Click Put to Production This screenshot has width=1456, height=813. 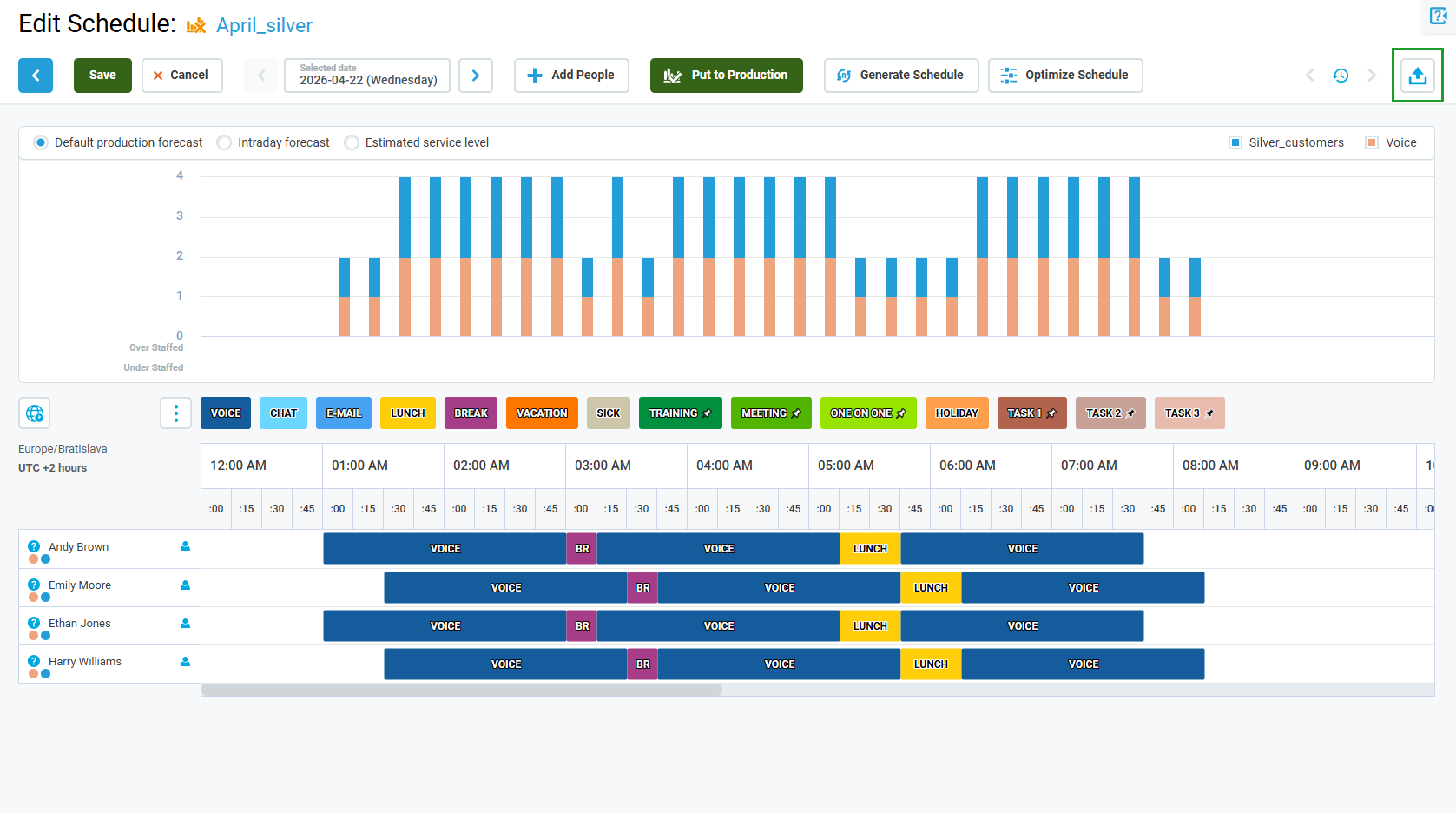(727, 76)
